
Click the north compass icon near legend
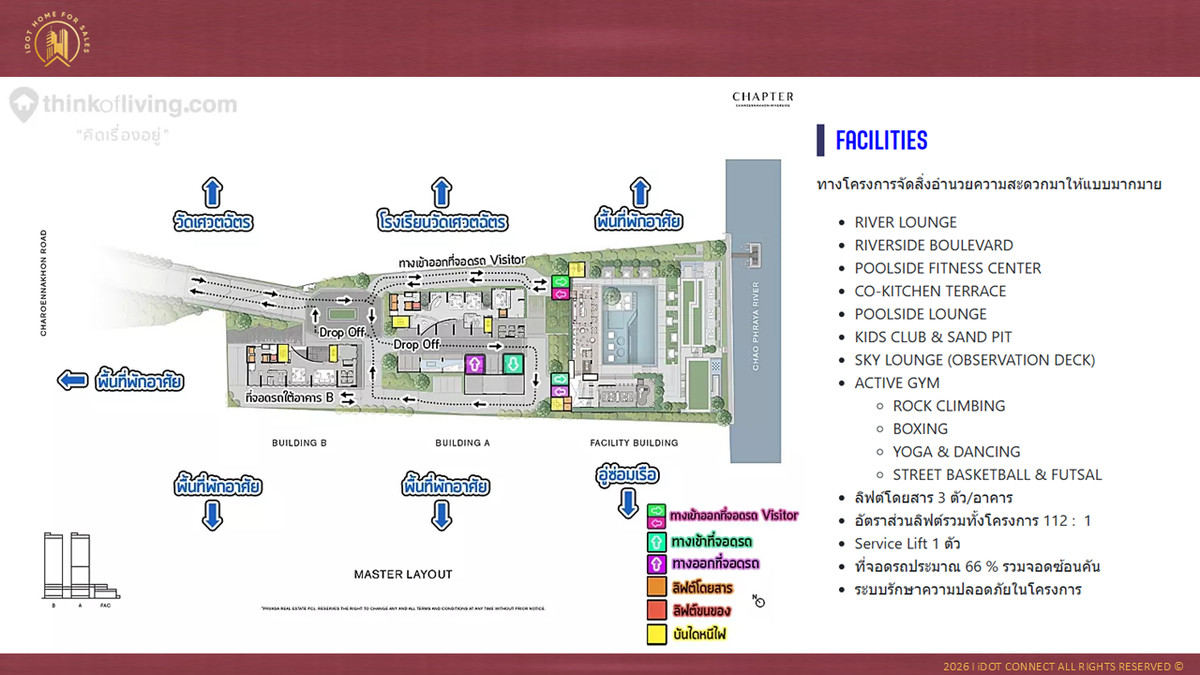[759, 602]
